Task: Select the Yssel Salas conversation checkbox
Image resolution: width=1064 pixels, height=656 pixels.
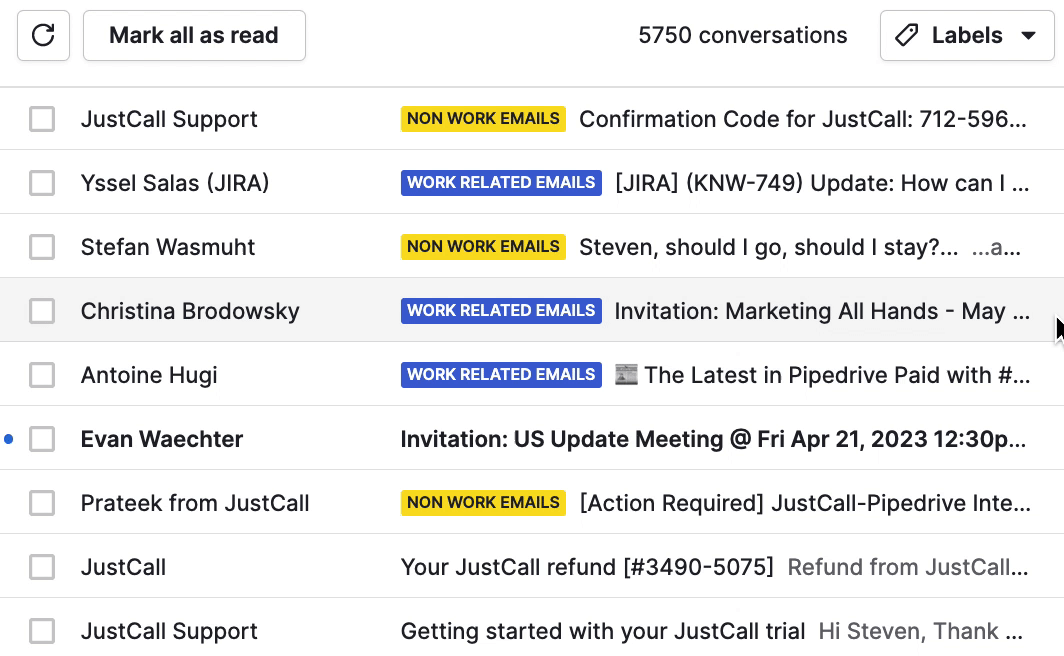Action: (42, 182)
